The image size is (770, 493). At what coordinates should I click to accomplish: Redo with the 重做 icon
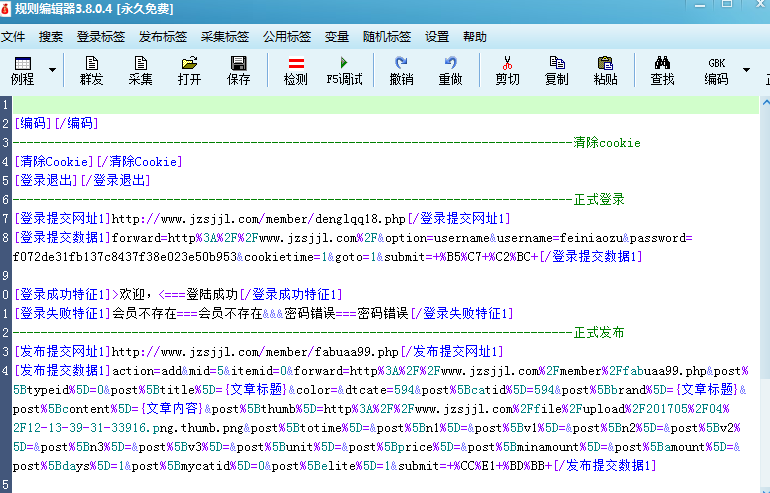[x=450, y=71]
